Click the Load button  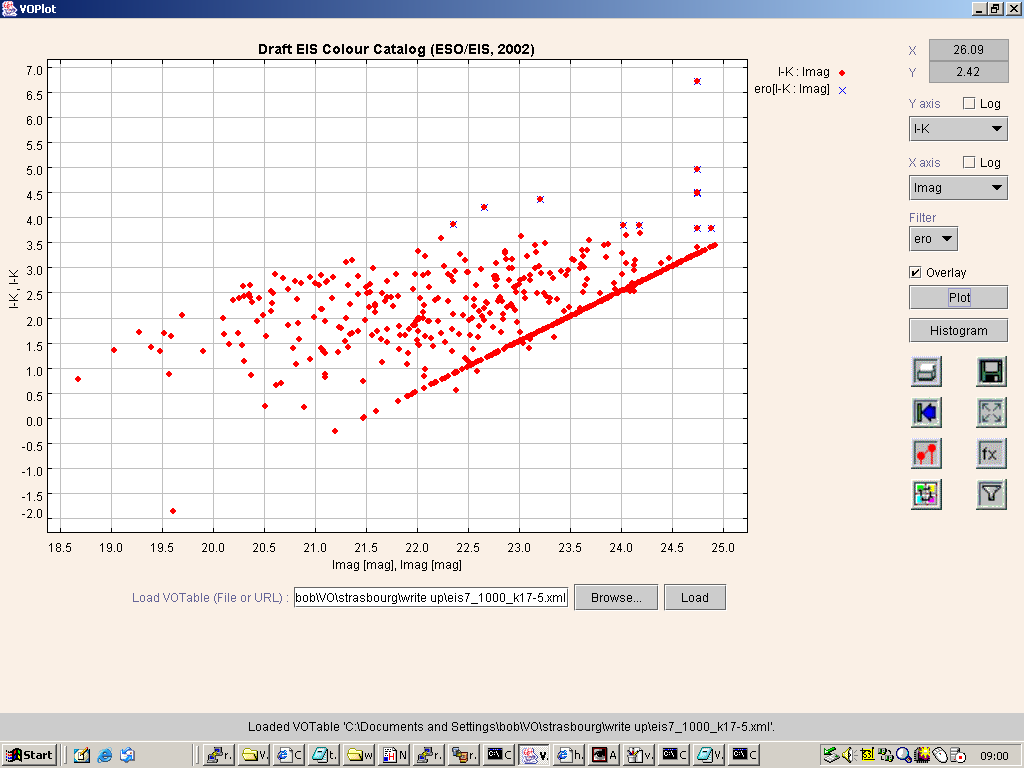[694, 598]
